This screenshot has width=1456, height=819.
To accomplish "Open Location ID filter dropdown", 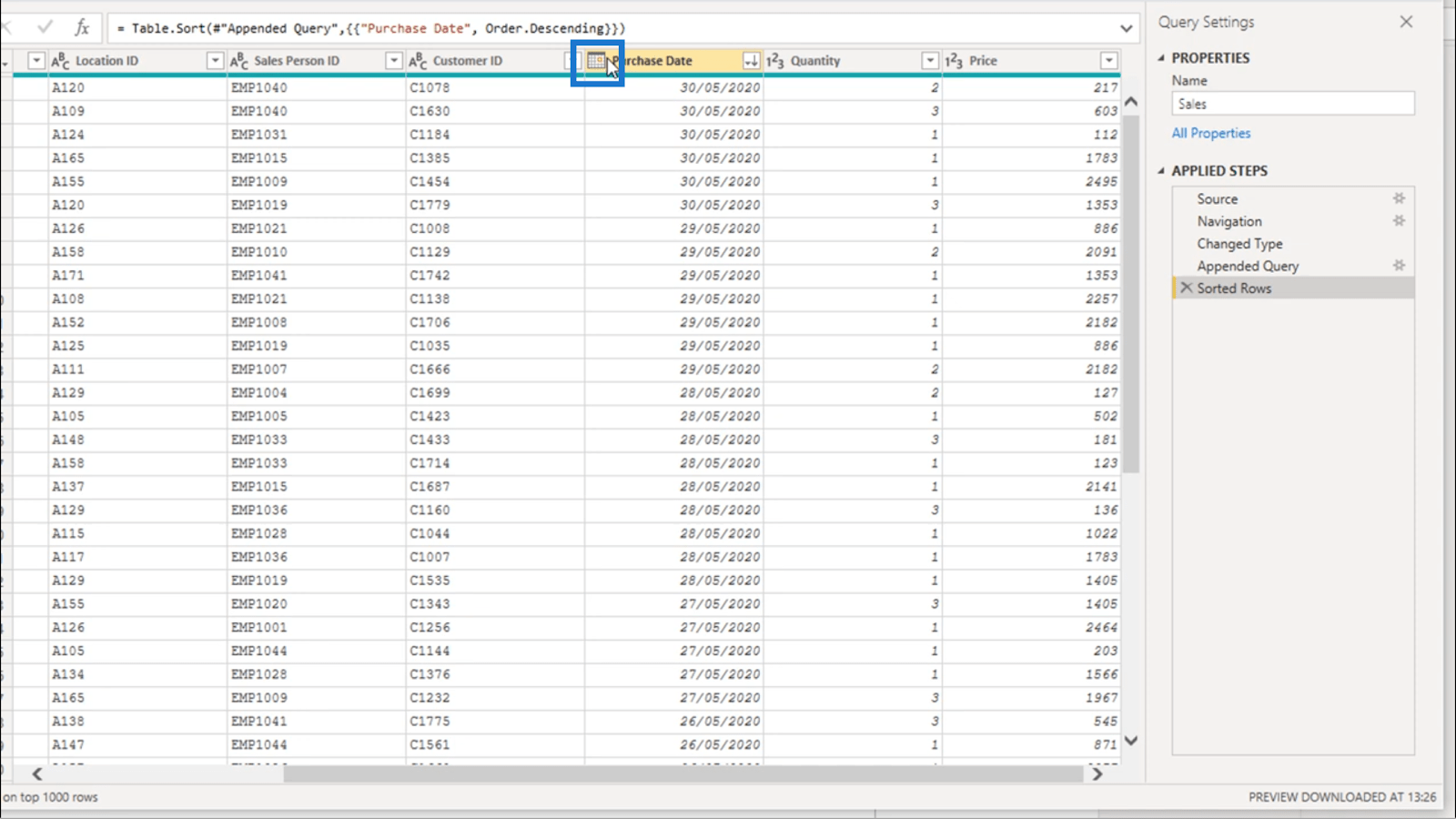I will [215, 61].
